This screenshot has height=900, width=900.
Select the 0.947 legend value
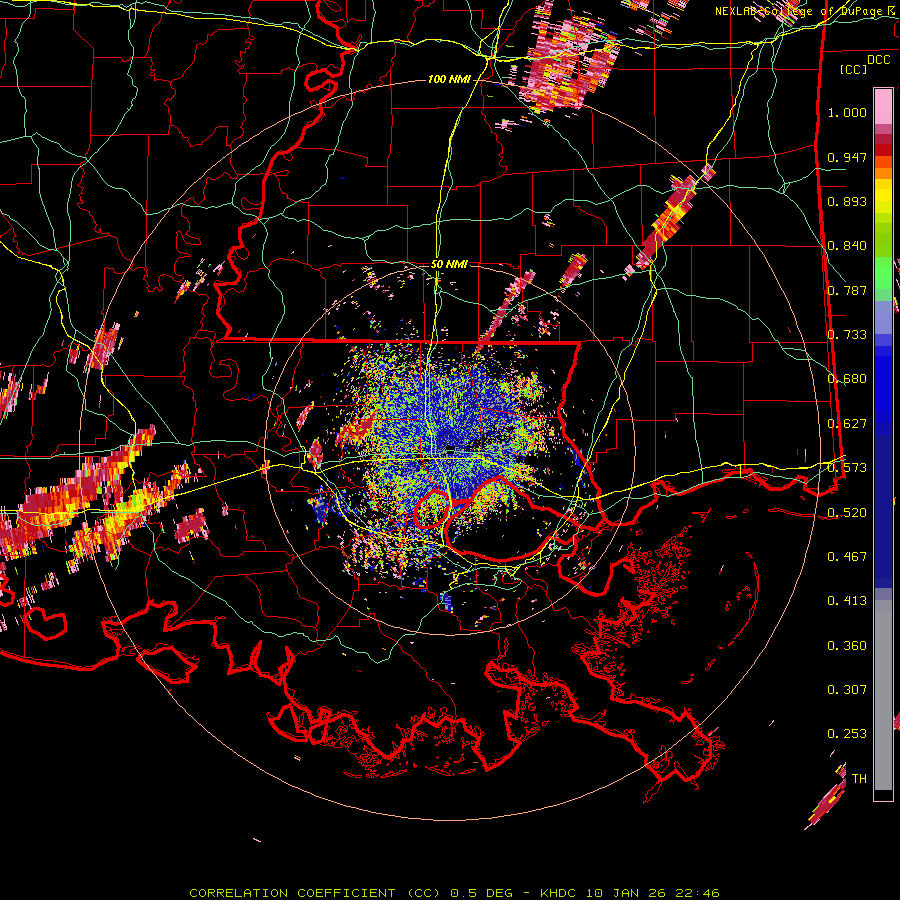847,157
